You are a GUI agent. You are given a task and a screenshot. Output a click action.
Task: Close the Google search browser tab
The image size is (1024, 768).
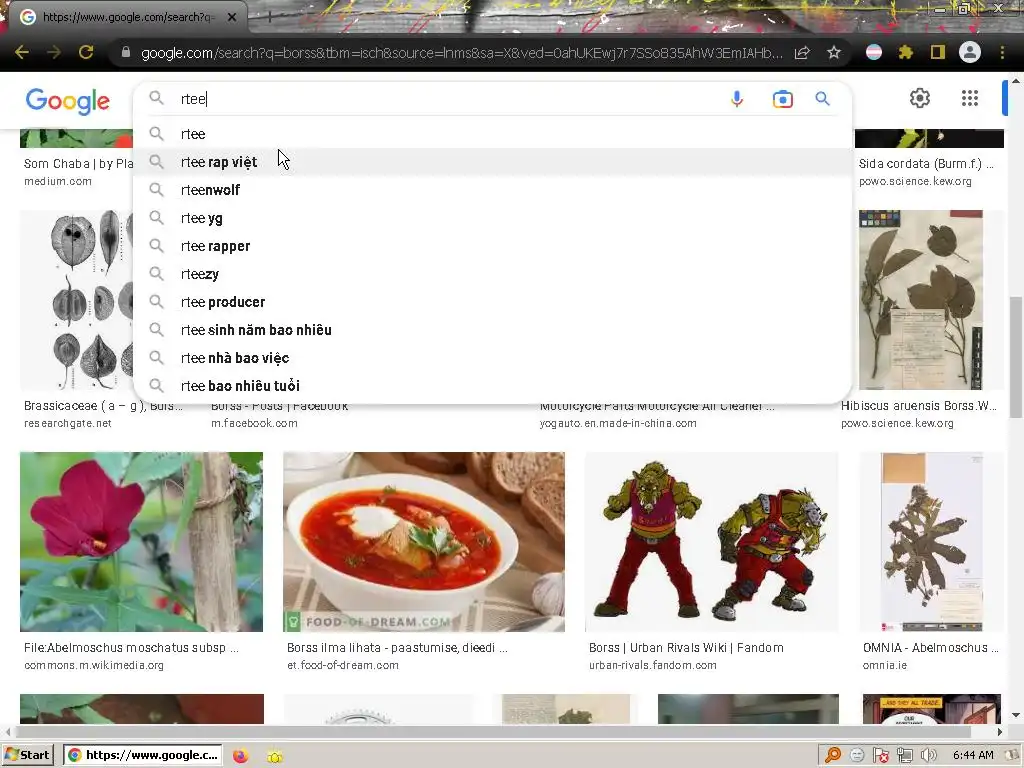(232, 17)
